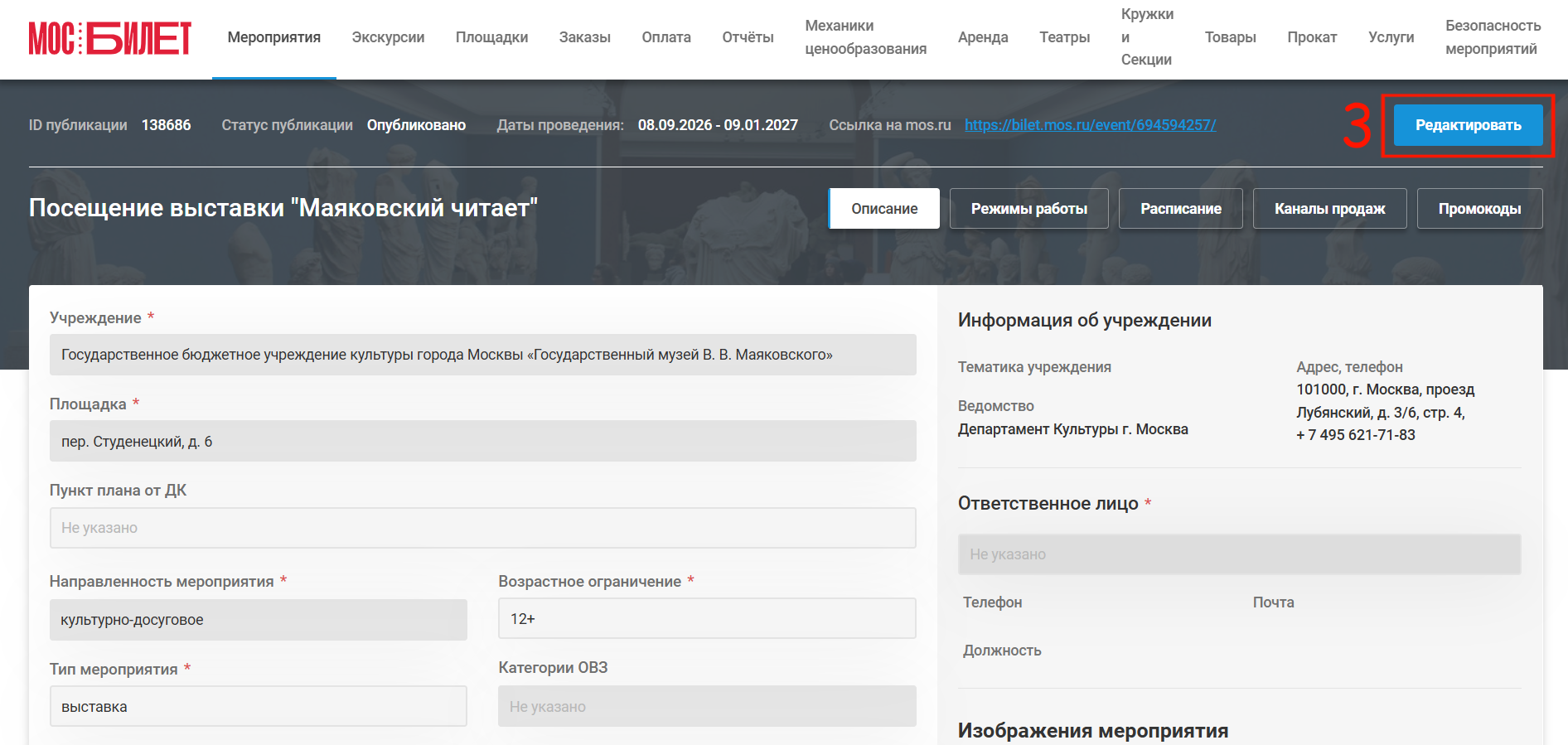The height and width of the screenshot is (745, 1568).
Task: Click the МОС БИЛЕТ logo
Action: pos(110,38)
